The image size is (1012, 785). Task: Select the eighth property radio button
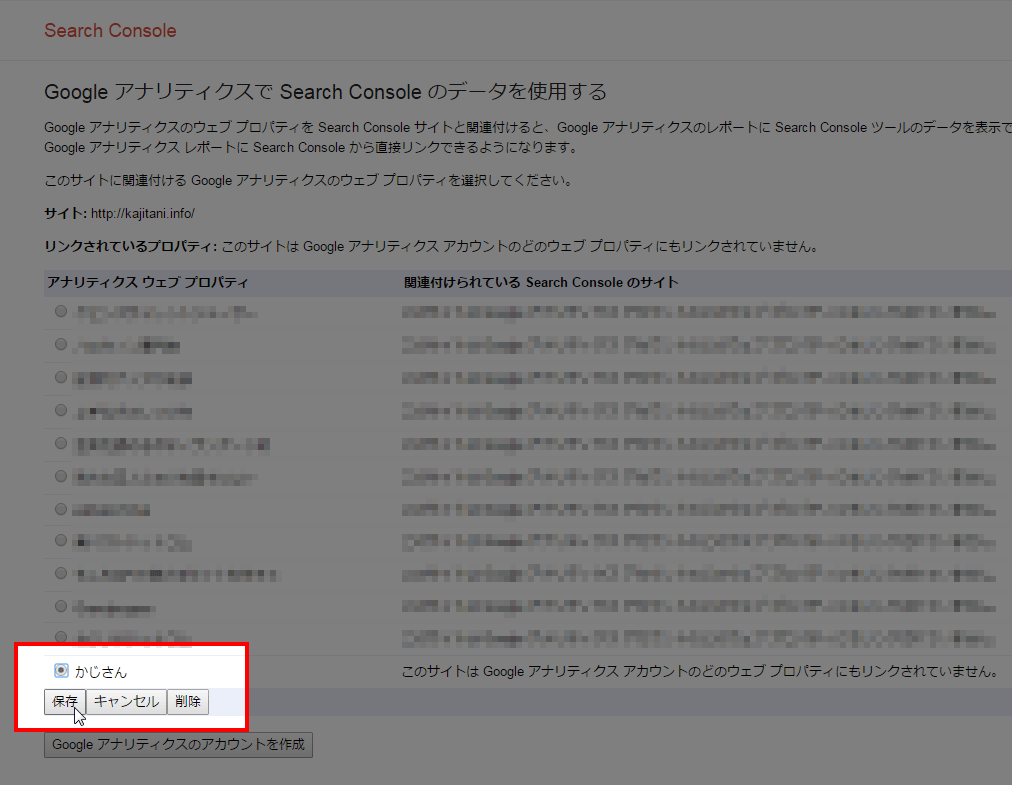(61, 540)
